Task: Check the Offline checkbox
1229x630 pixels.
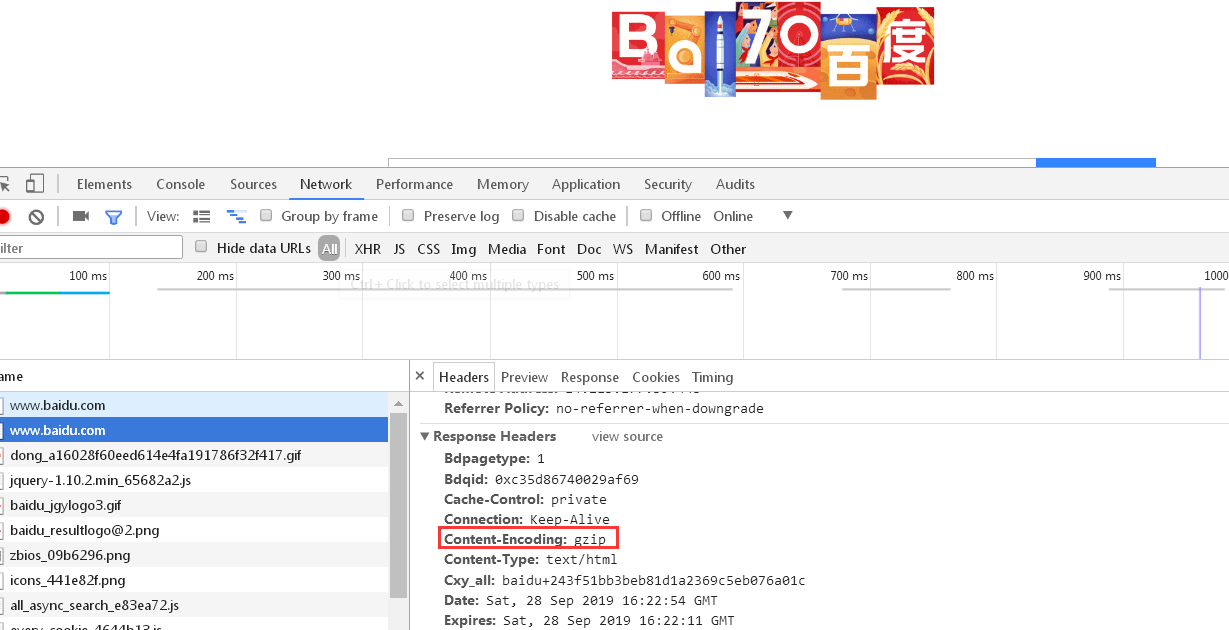Action: (646, 215)
